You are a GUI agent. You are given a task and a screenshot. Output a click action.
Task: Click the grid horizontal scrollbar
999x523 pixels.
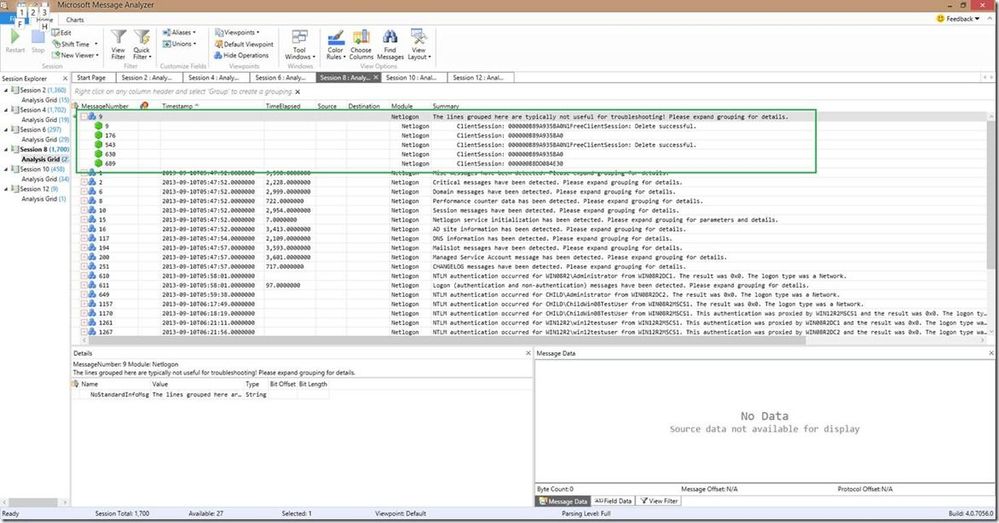point(446,341)
